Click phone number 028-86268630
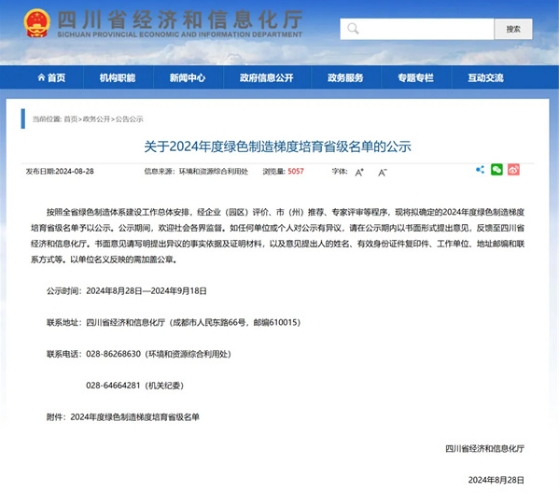560x497 pixels. [113, 354]
